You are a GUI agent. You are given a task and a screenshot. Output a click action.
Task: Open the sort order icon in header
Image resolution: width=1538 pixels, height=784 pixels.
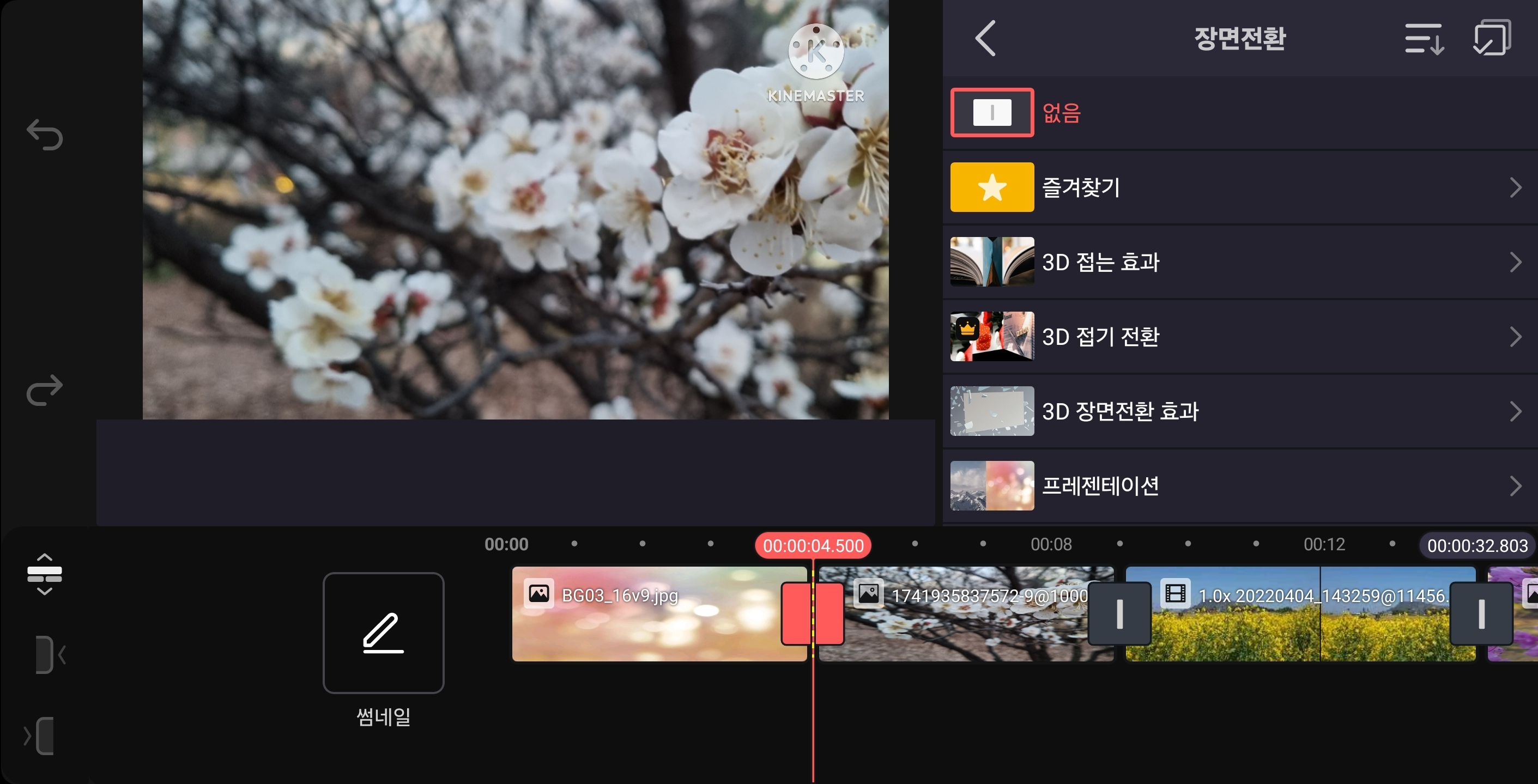click(1424, 39)
